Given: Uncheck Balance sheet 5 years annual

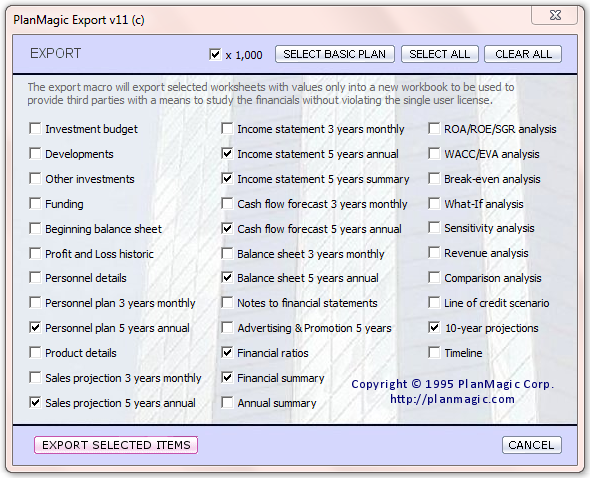Looking at the screenshot, I should pyautogui.click(x=227, y=278).
